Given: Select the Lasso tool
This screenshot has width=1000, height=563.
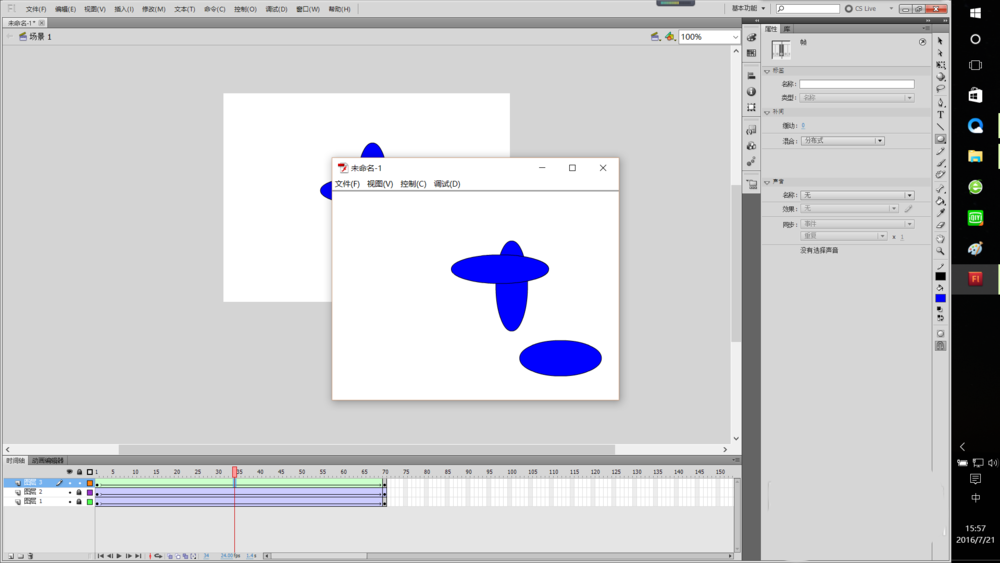Looking at the screenshot, I should (940, 89).
